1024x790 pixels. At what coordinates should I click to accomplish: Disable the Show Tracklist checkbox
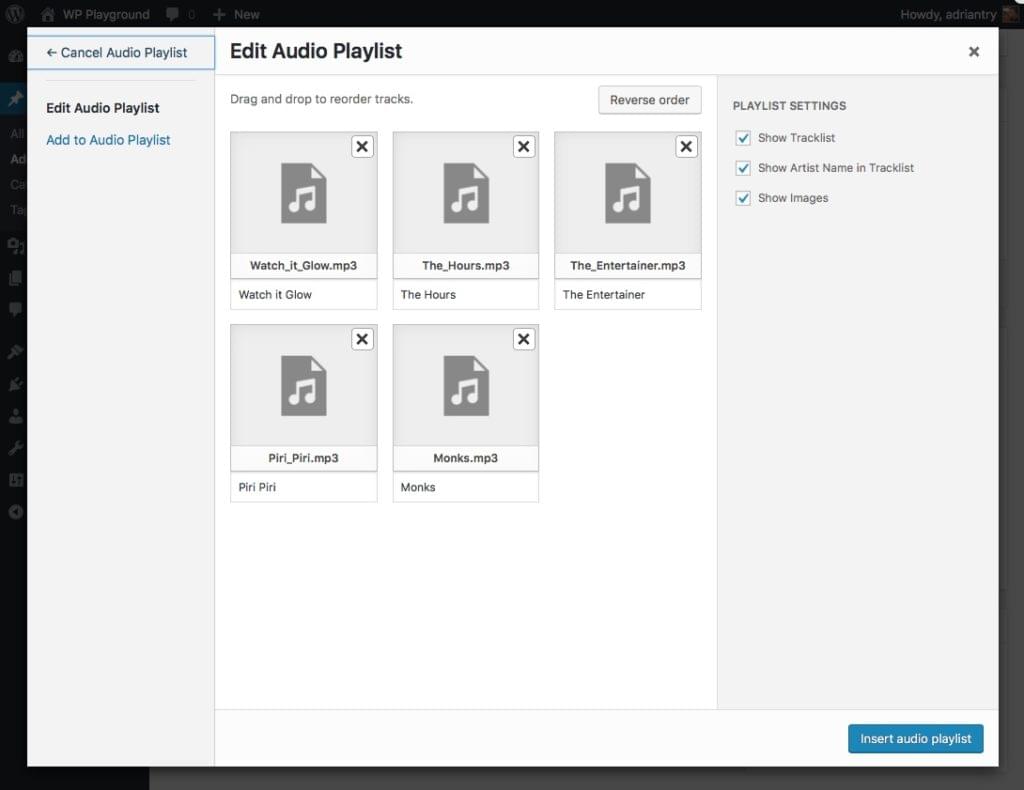tap(743, 137)
